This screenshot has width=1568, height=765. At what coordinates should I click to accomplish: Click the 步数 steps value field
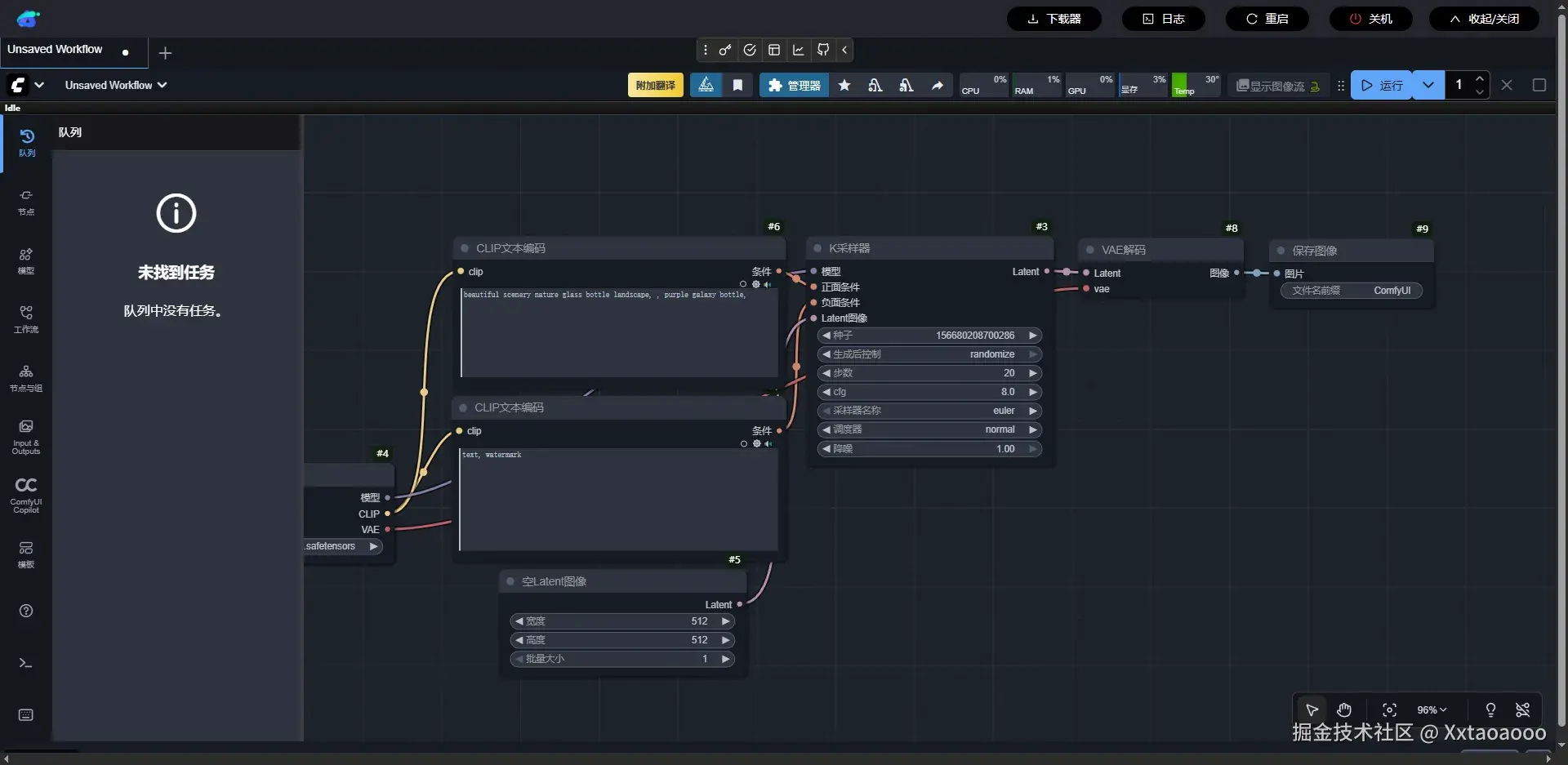point(929,373)
